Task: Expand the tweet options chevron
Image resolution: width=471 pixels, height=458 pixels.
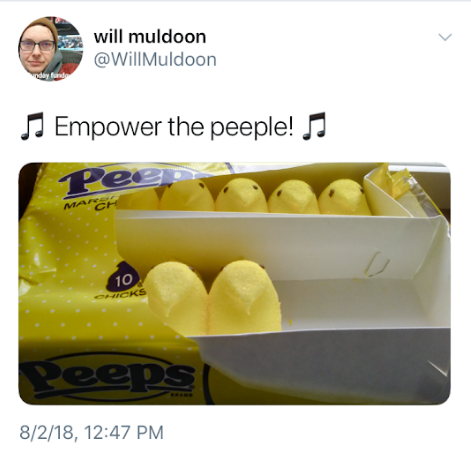Action: [445, 37]
